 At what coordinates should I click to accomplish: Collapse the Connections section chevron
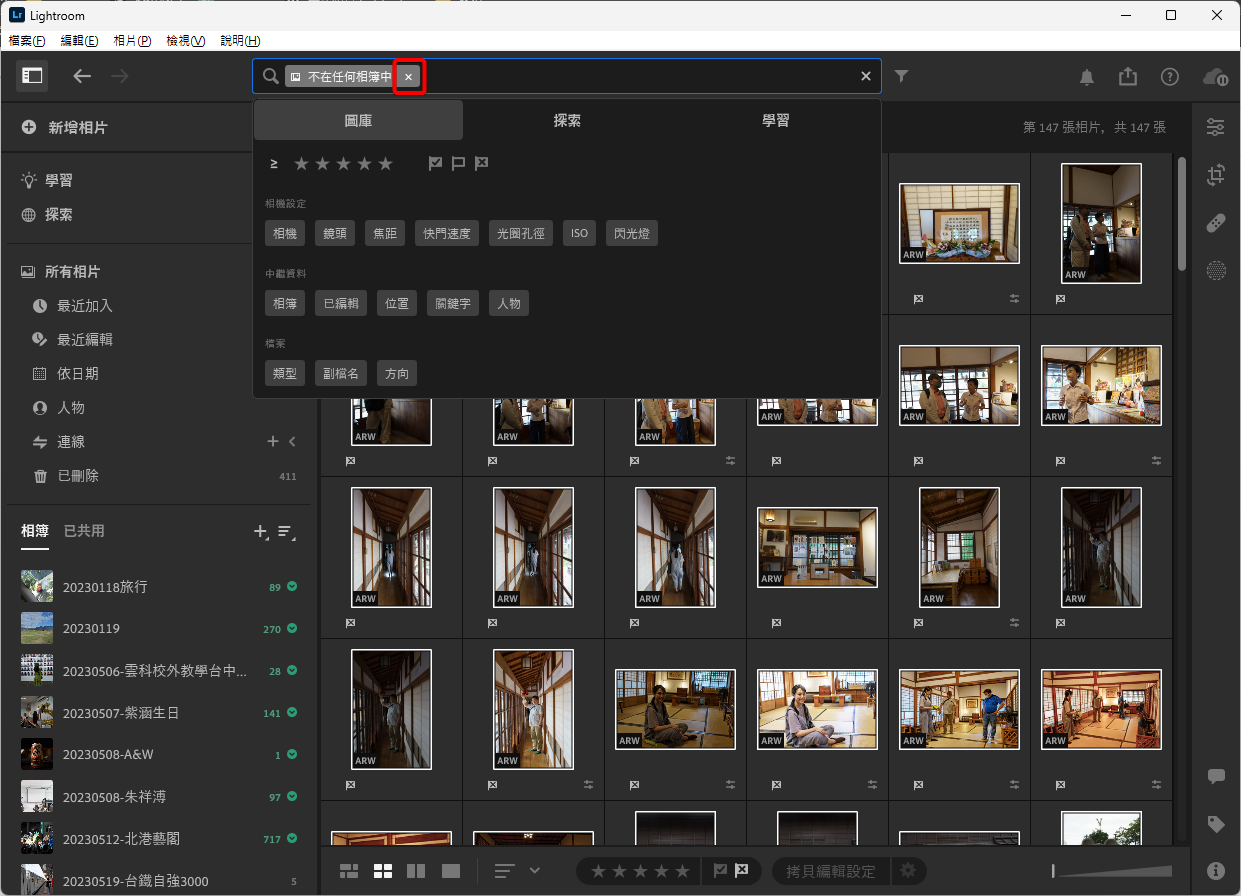tap(292, 442)
